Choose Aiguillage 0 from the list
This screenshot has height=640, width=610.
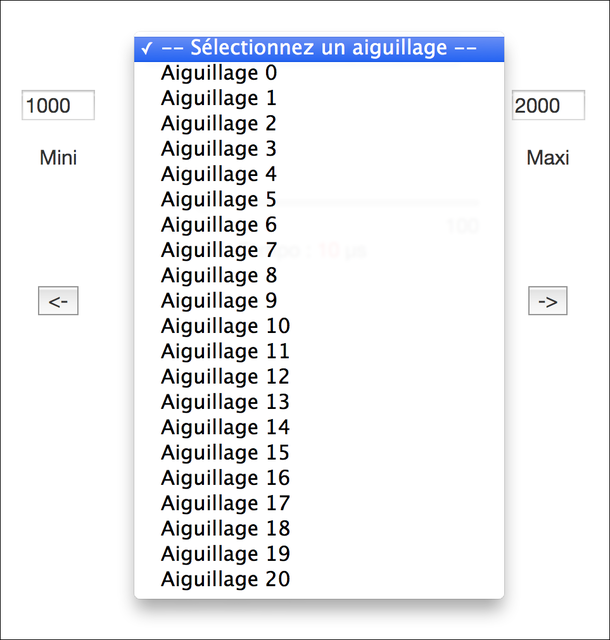pos(319,73)
